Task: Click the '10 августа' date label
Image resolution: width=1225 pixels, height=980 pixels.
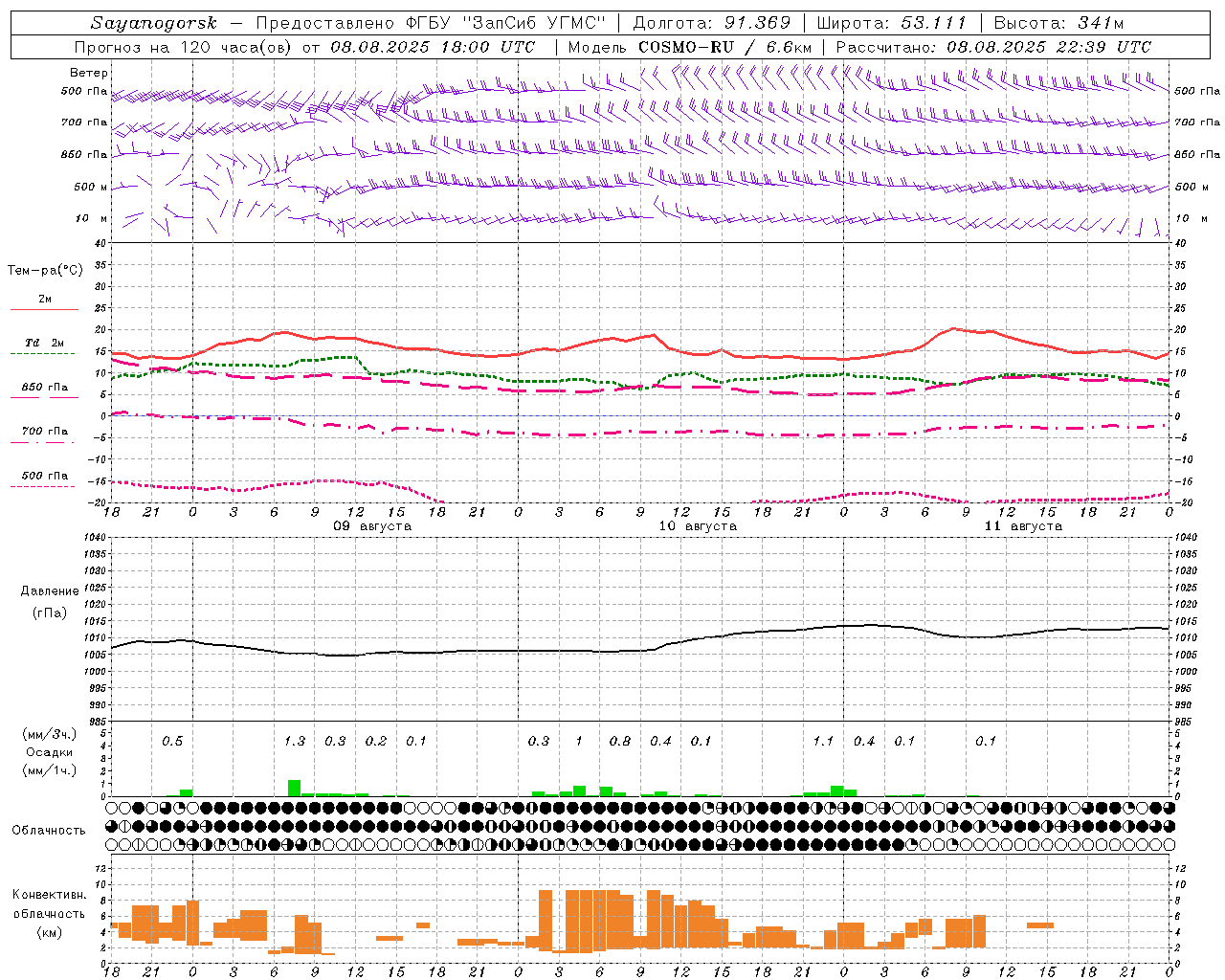Action: (698, 526)
